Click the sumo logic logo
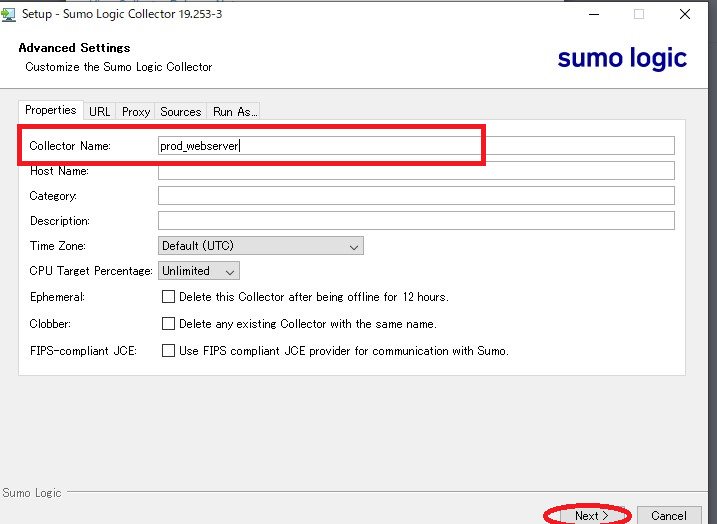Image resolution: width=717 pixels, height=524 pixels. click(x=622, y=58)
